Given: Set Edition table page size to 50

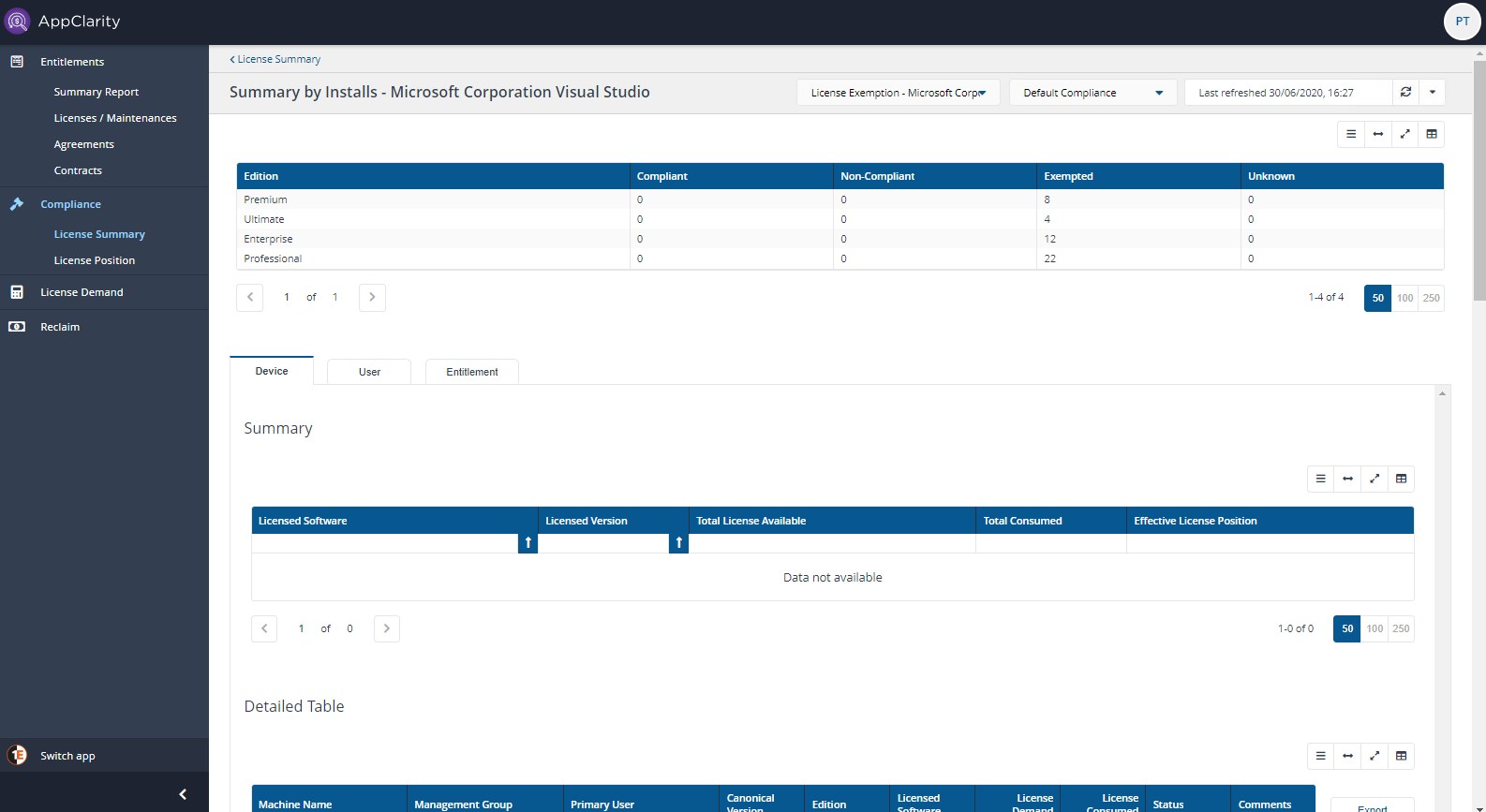Looking at the screenshot, I should tap(1377, 298).
